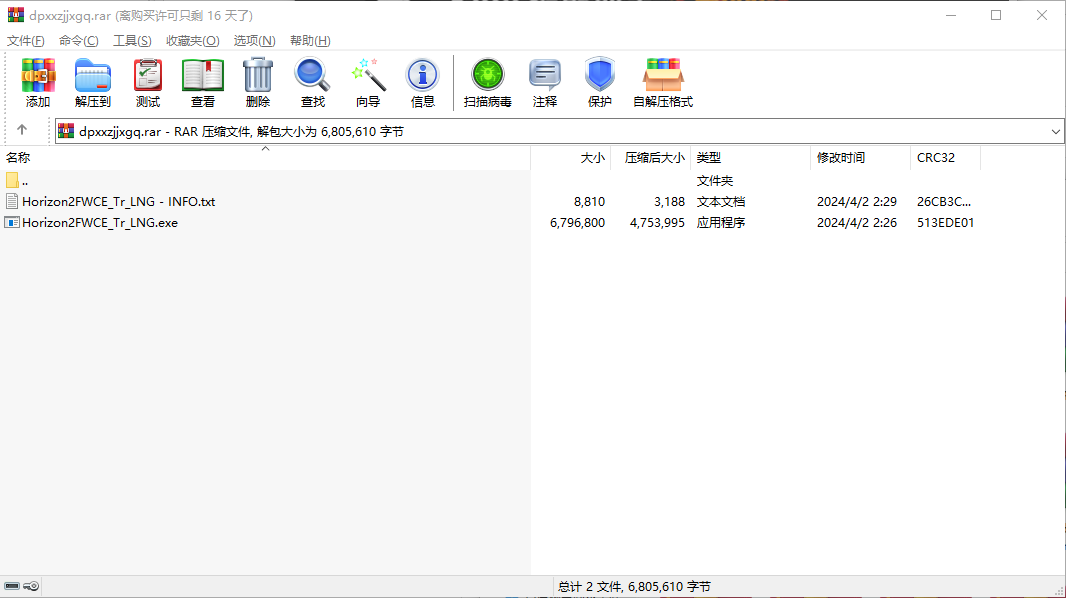Sort by Packed Size (压缩后大小) column
Screen dimensions: 1066x598
[x=651, y=158]
